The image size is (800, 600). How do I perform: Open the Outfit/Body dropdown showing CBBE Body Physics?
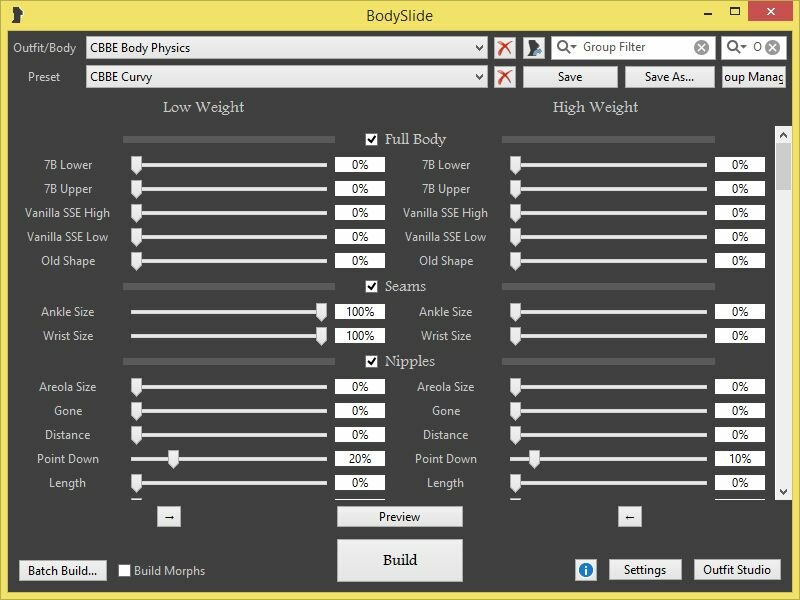click(287, 48)
